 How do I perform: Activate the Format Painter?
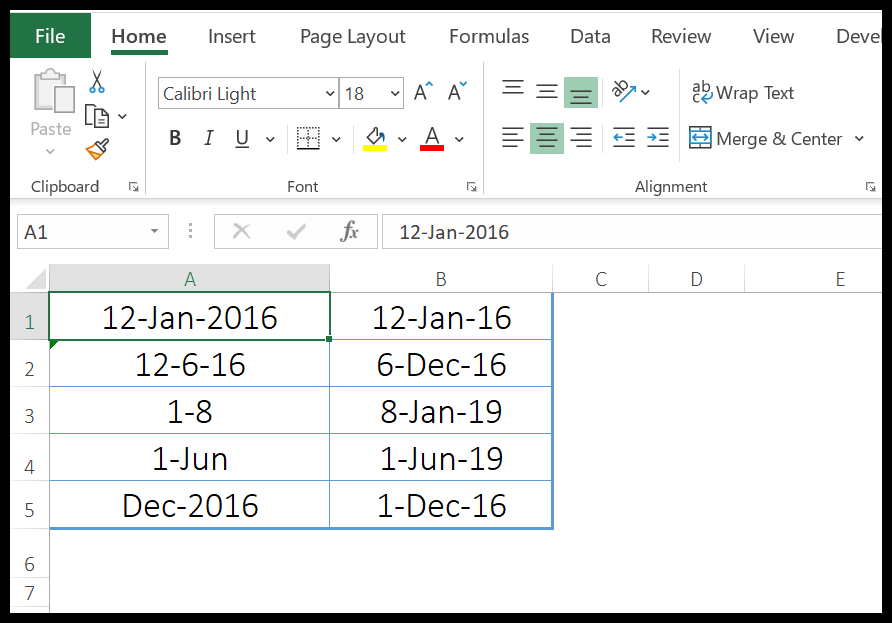coord(97,148)
